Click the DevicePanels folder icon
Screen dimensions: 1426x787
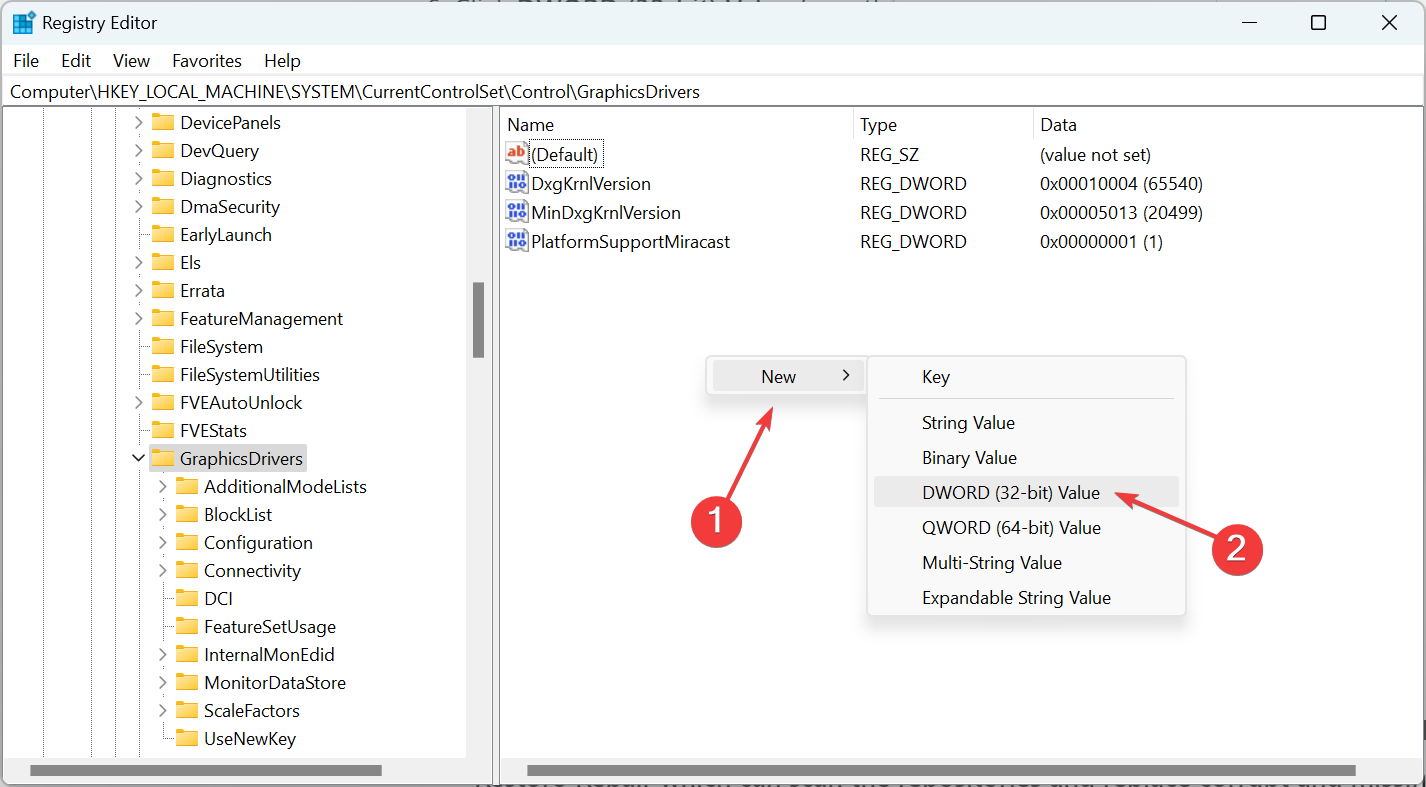coord(163,122)
